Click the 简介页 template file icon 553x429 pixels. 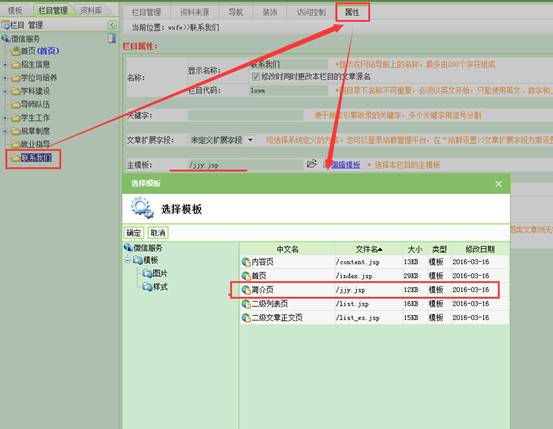point(246,290)
